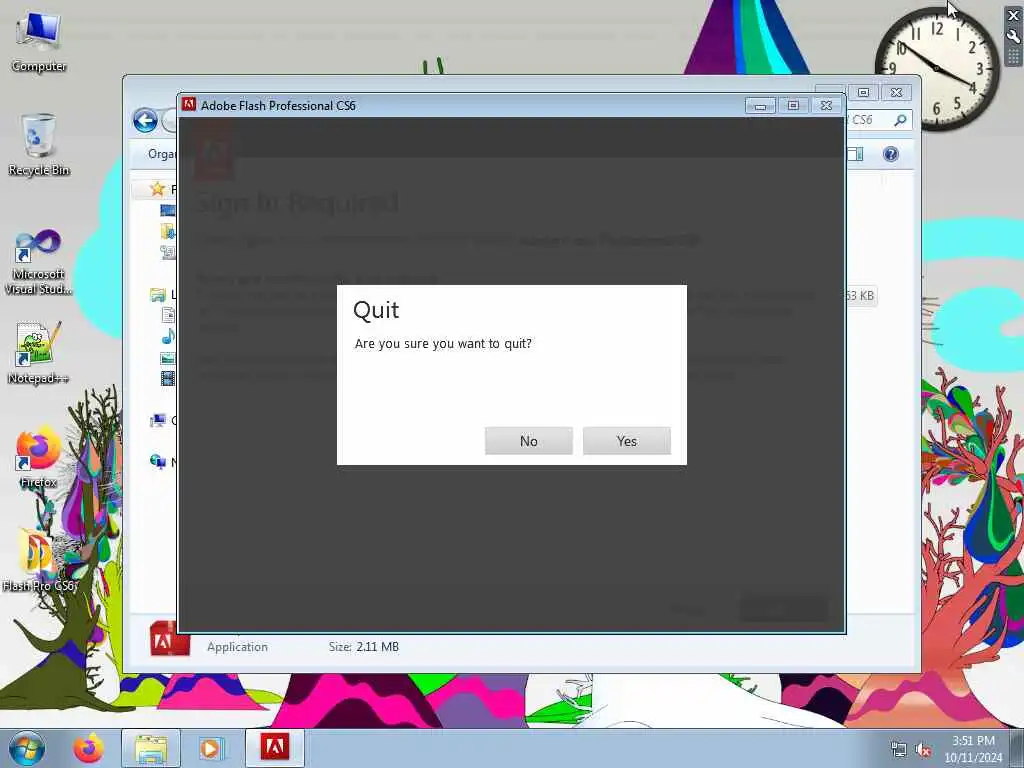Select the Notepad++ desktop shortcut
Image resolution: width=1024 pixels, height=768 pixels.
pyautogui.click(x=39, y=353)
